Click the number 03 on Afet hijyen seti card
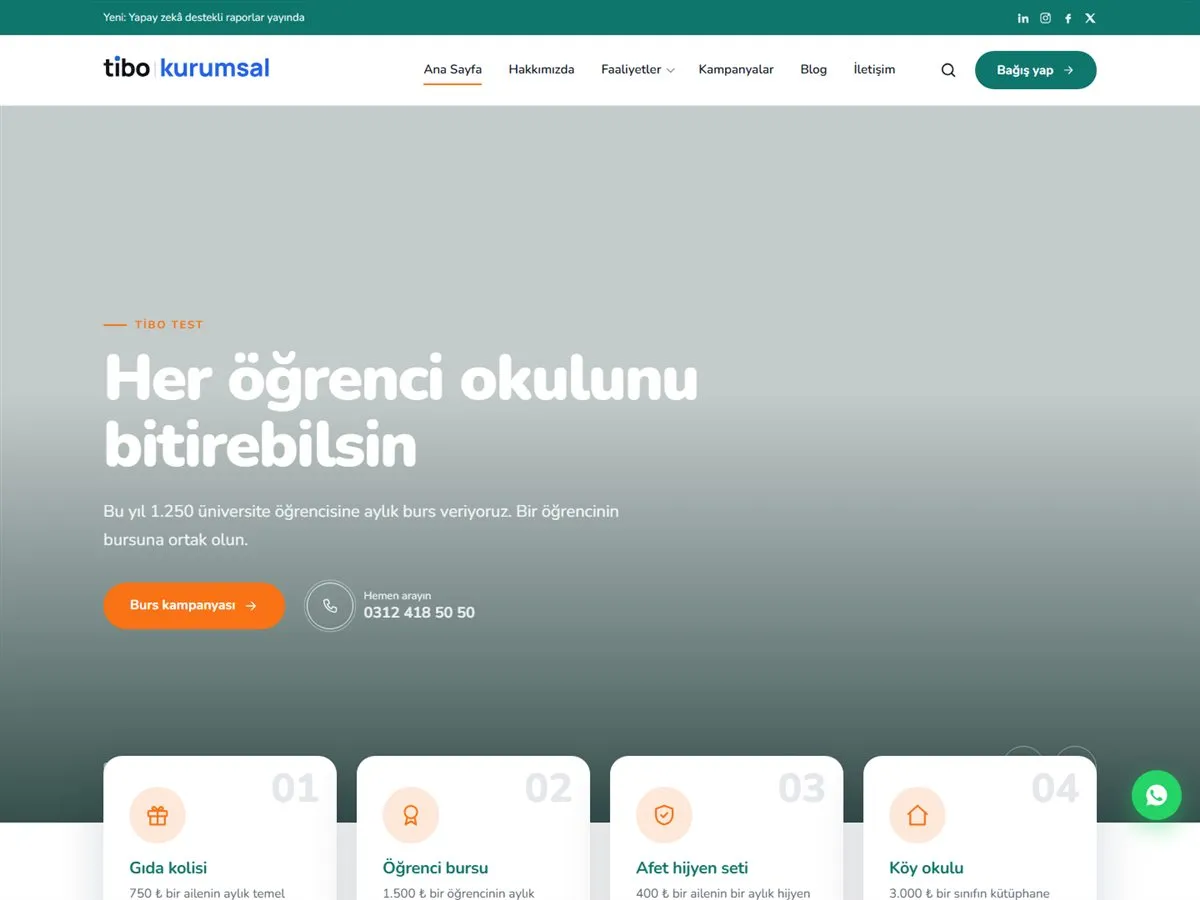This screenshot has height=900, width=1200. 802,789
